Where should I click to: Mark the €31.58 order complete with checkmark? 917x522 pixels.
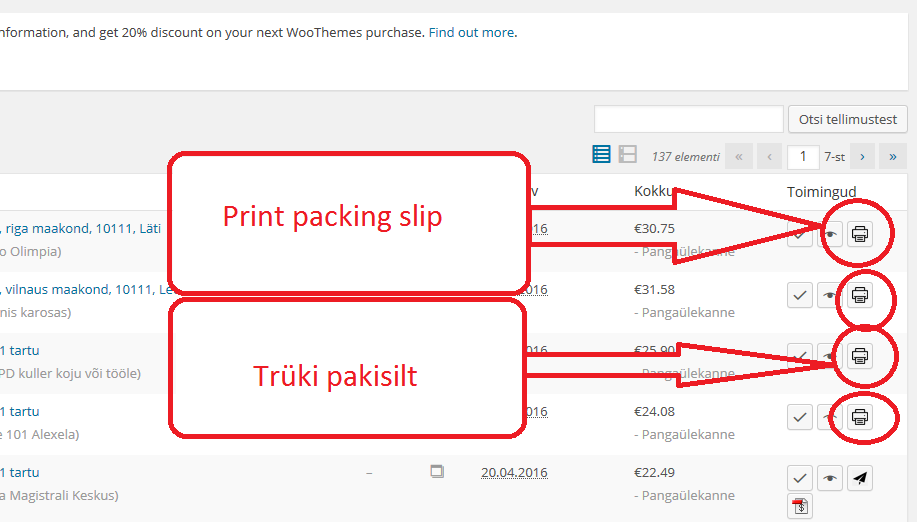coord(799,295)
